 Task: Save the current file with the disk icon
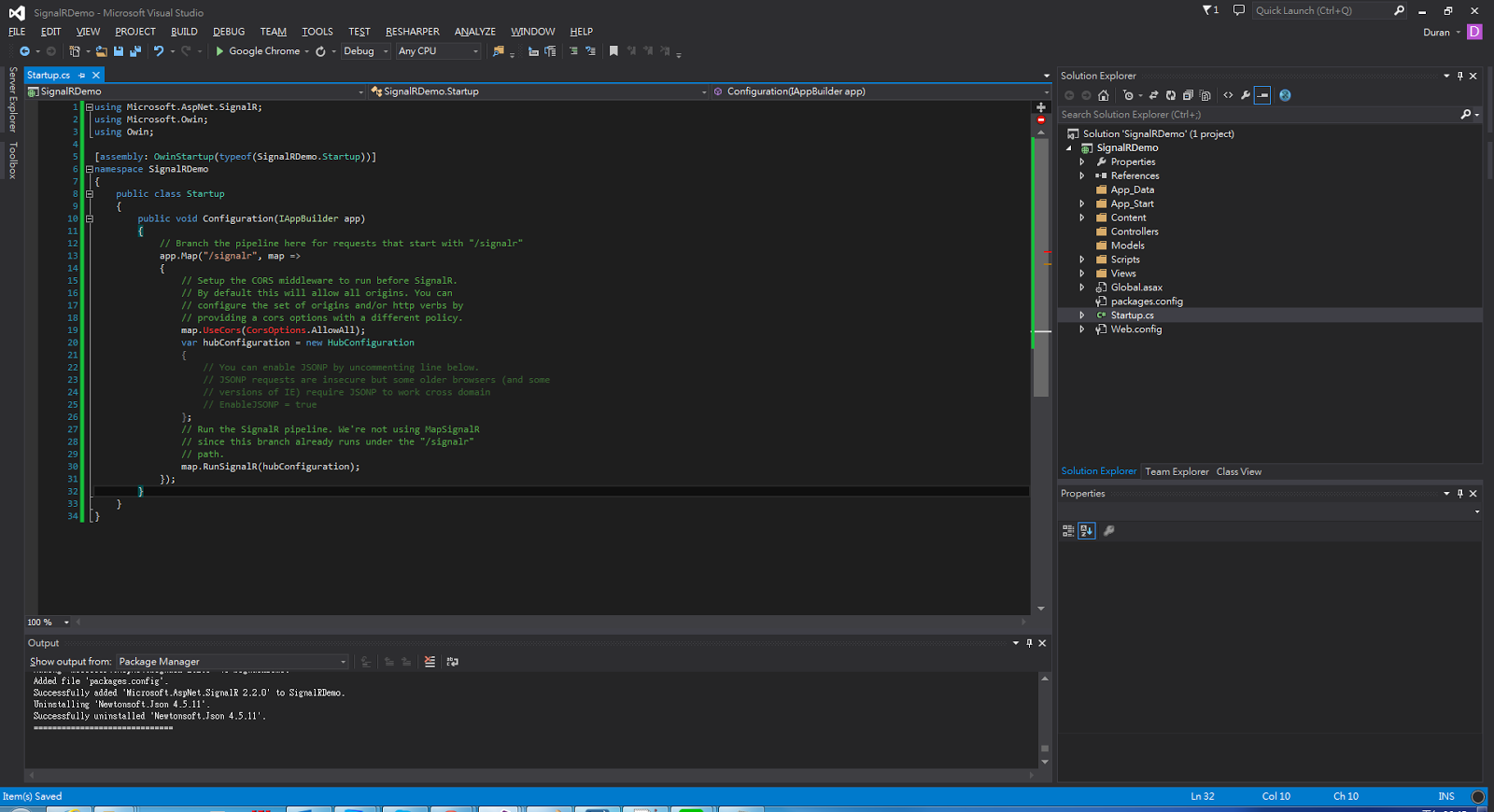pyautogui.click(x=120, y=51)
